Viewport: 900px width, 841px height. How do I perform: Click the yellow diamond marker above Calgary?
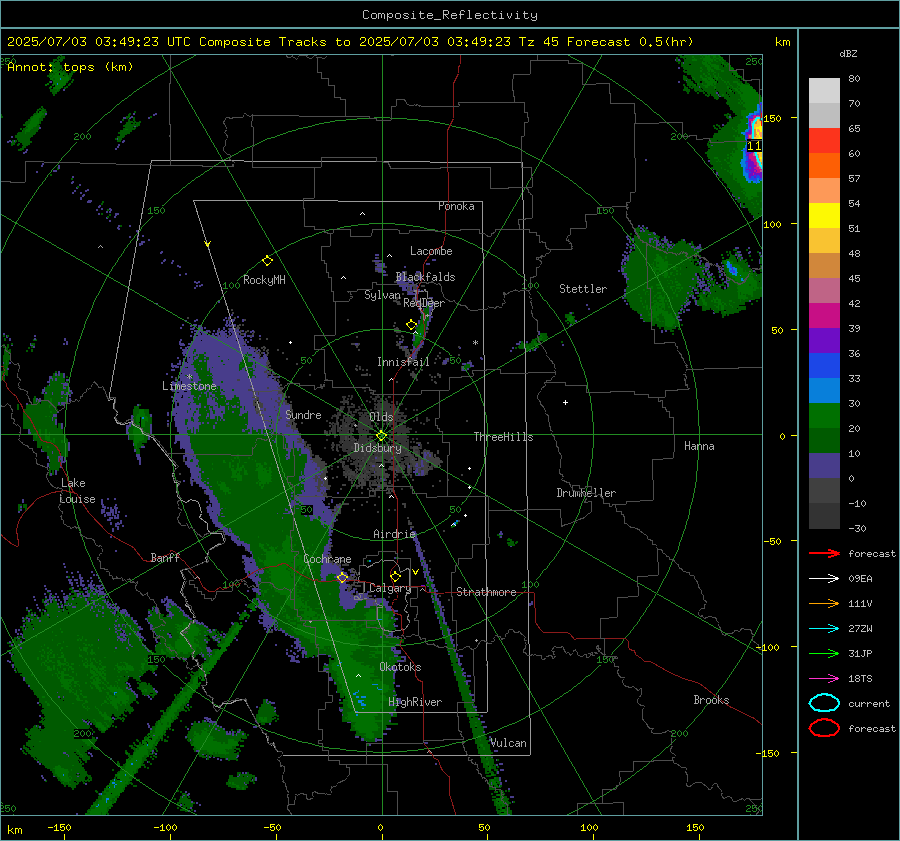(395, 576)
